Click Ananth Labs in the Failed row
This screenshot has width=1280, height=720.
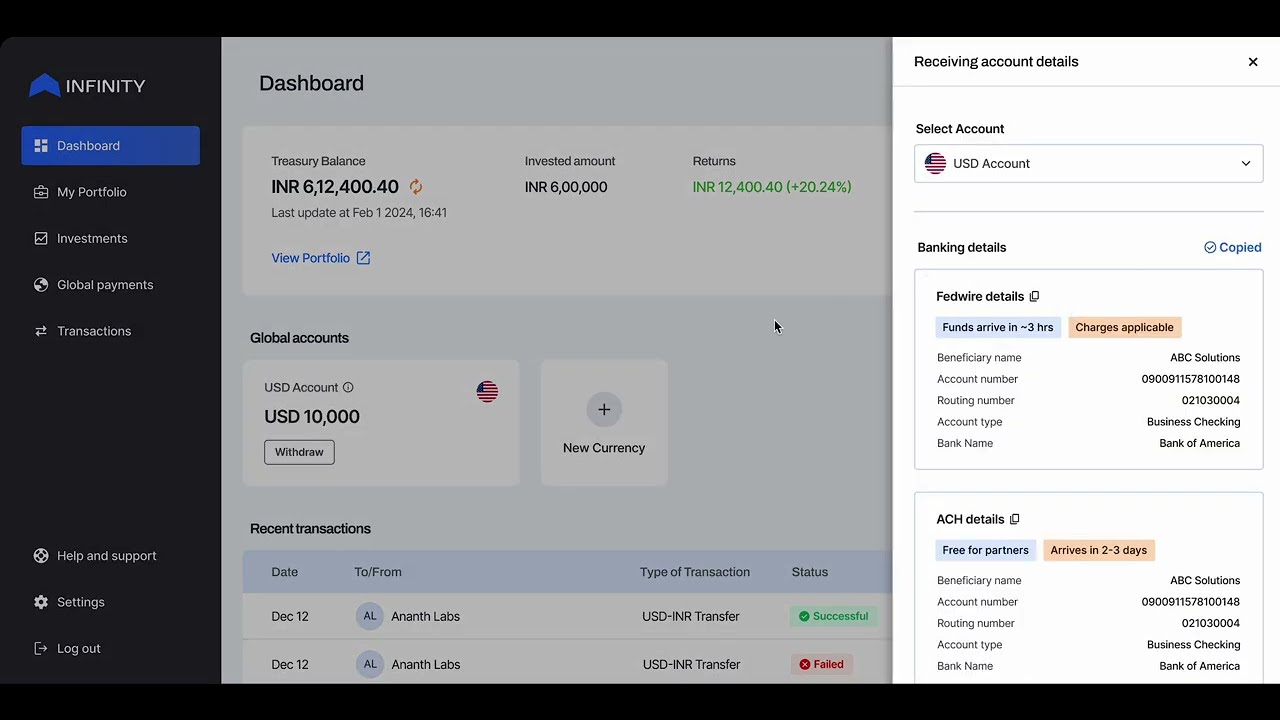pos(426,665)
